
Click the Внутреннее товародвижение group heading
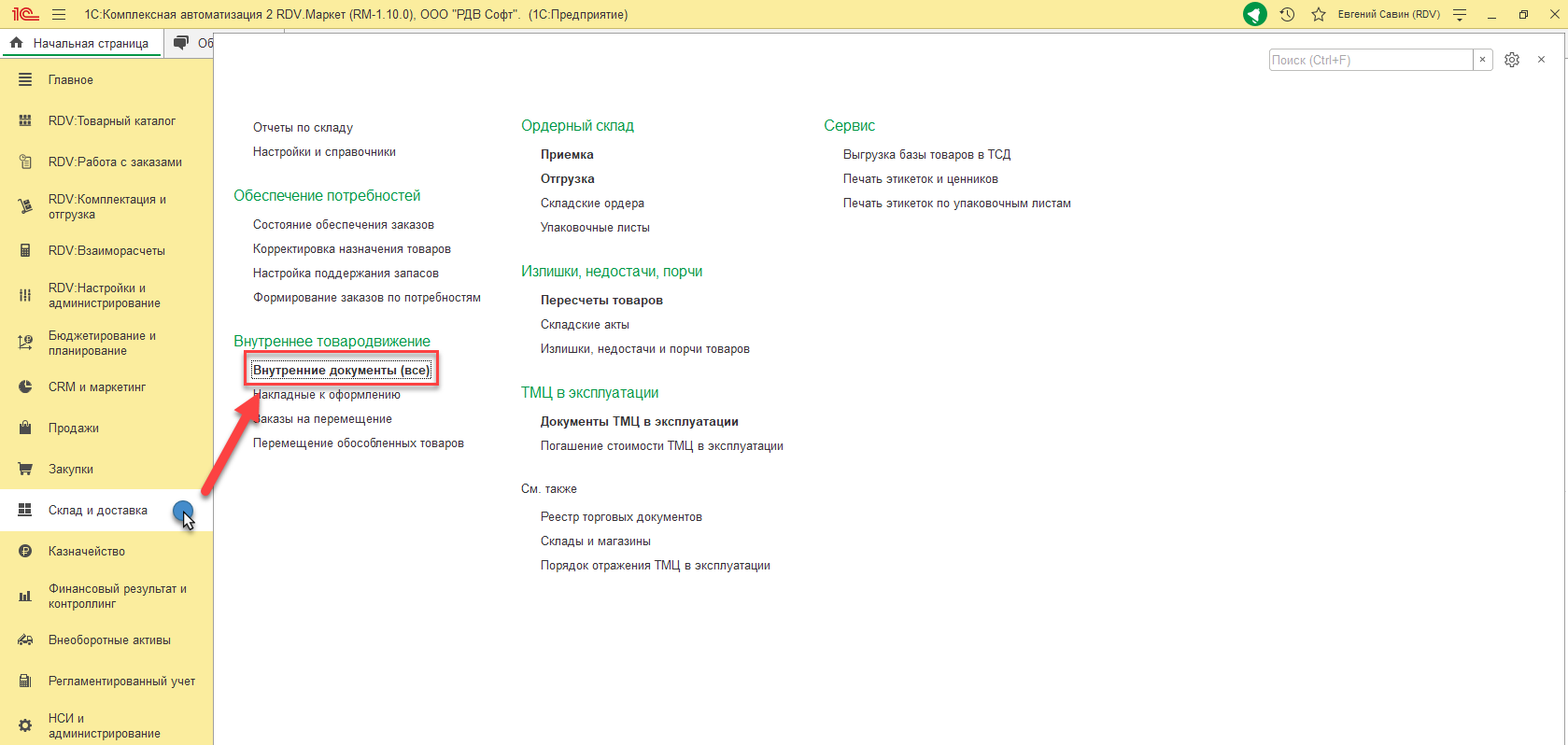332,342
